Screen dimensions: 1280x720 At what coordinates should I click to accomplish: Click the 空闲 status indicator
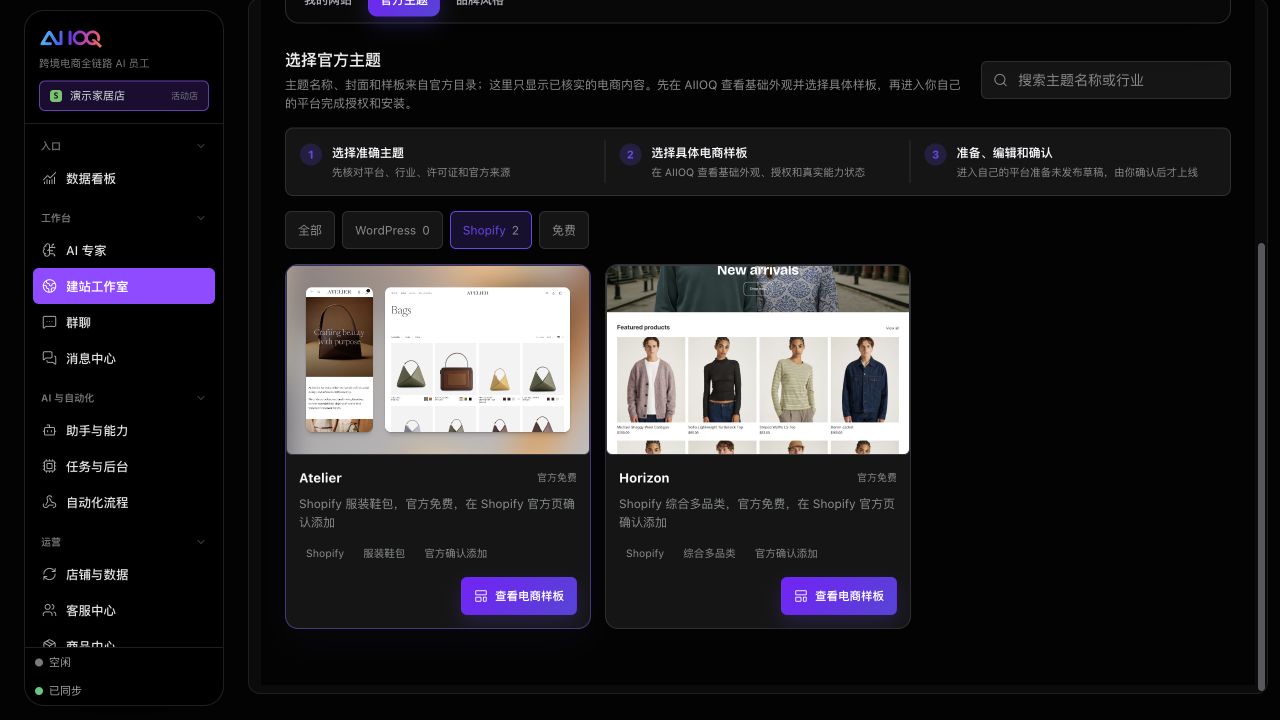(53, 662)
